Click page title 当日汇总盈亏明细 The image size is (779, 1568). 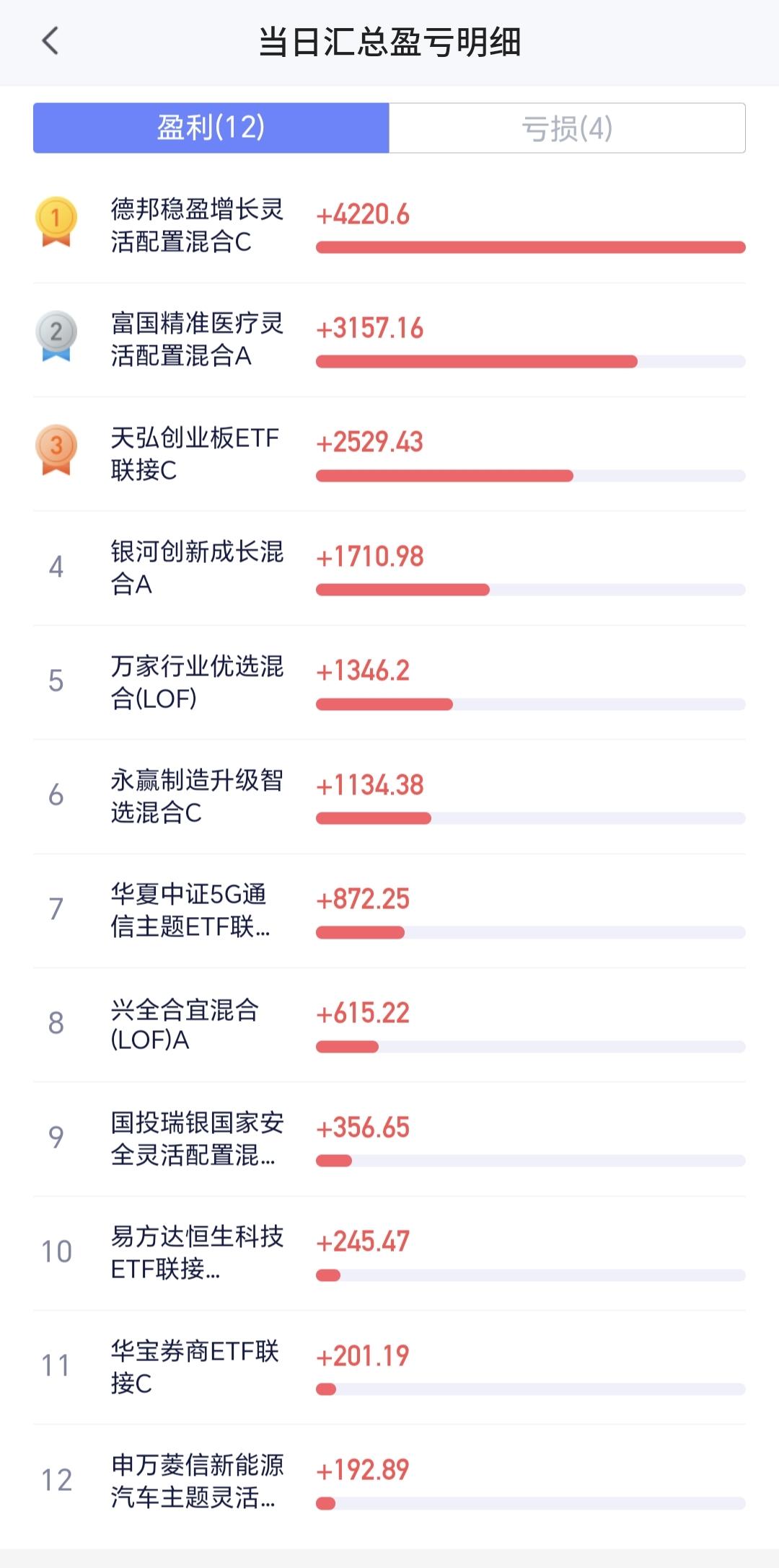pos(389,42)
